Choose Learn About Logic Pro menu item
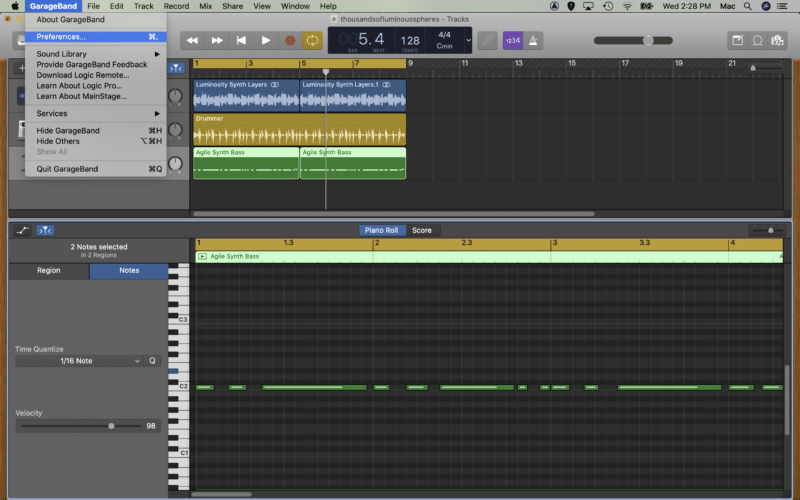The width and height of the screenshot is (800, 500). click(96, 86)
